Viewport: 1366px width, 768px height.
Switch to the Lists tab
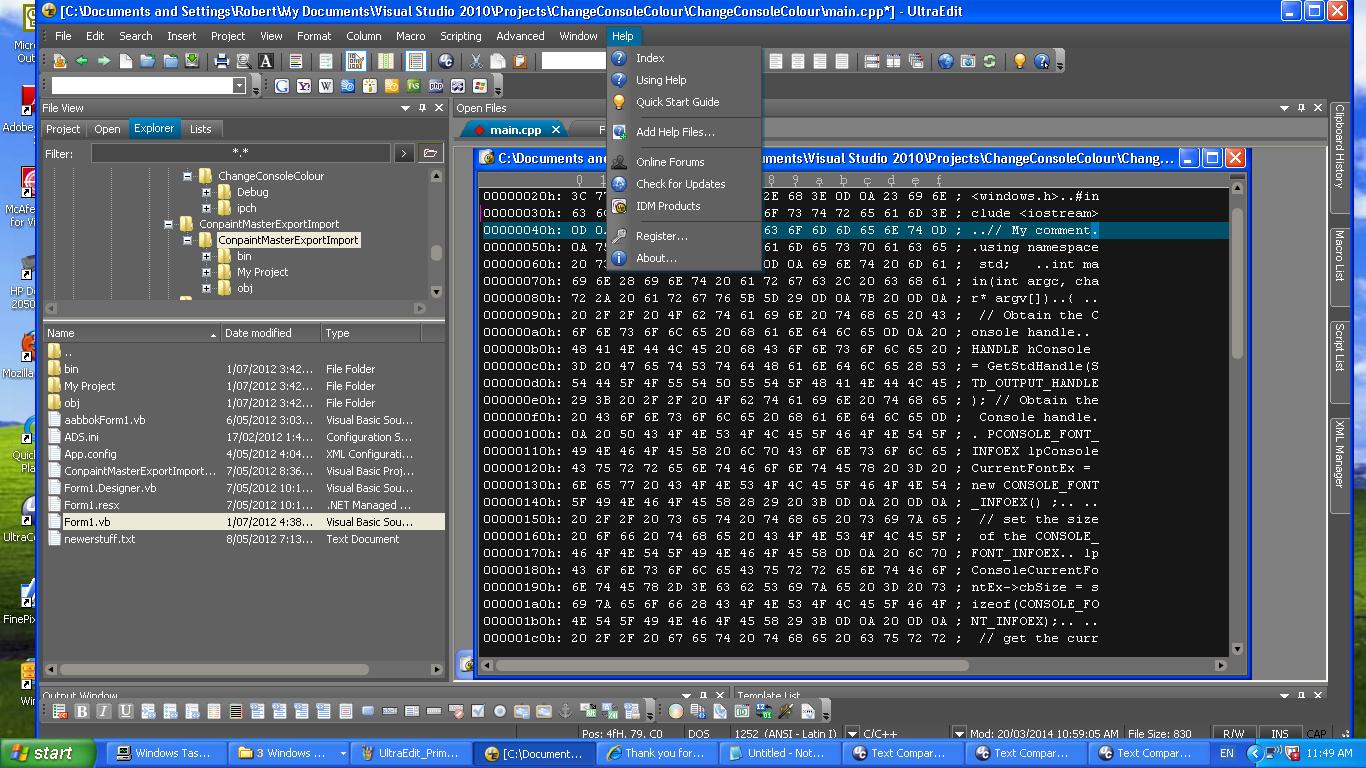pyautogui.click(x=201, y=129)
